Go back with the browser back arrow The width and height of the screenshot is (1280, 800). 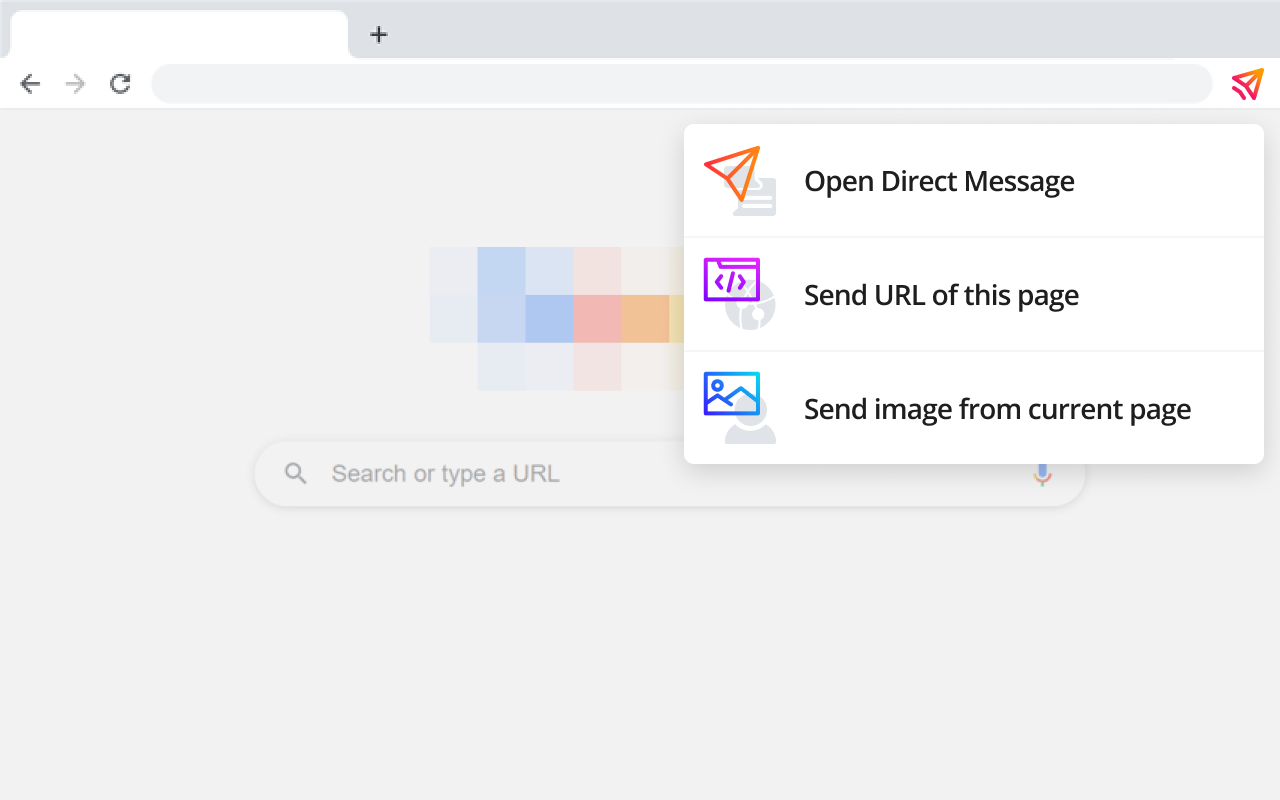click(30, 84)
